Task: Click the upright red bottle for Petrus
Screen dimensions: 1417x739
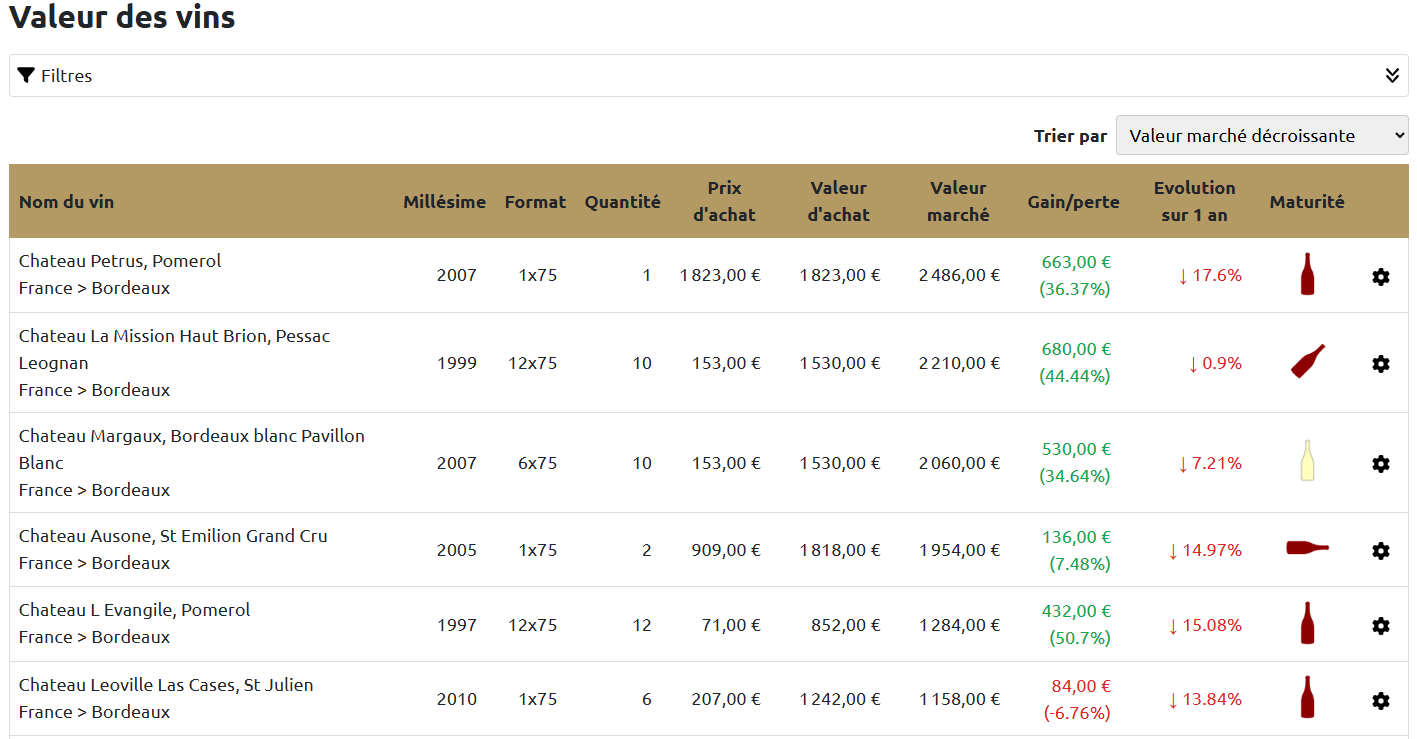Action: click(x=1307, y=274)
